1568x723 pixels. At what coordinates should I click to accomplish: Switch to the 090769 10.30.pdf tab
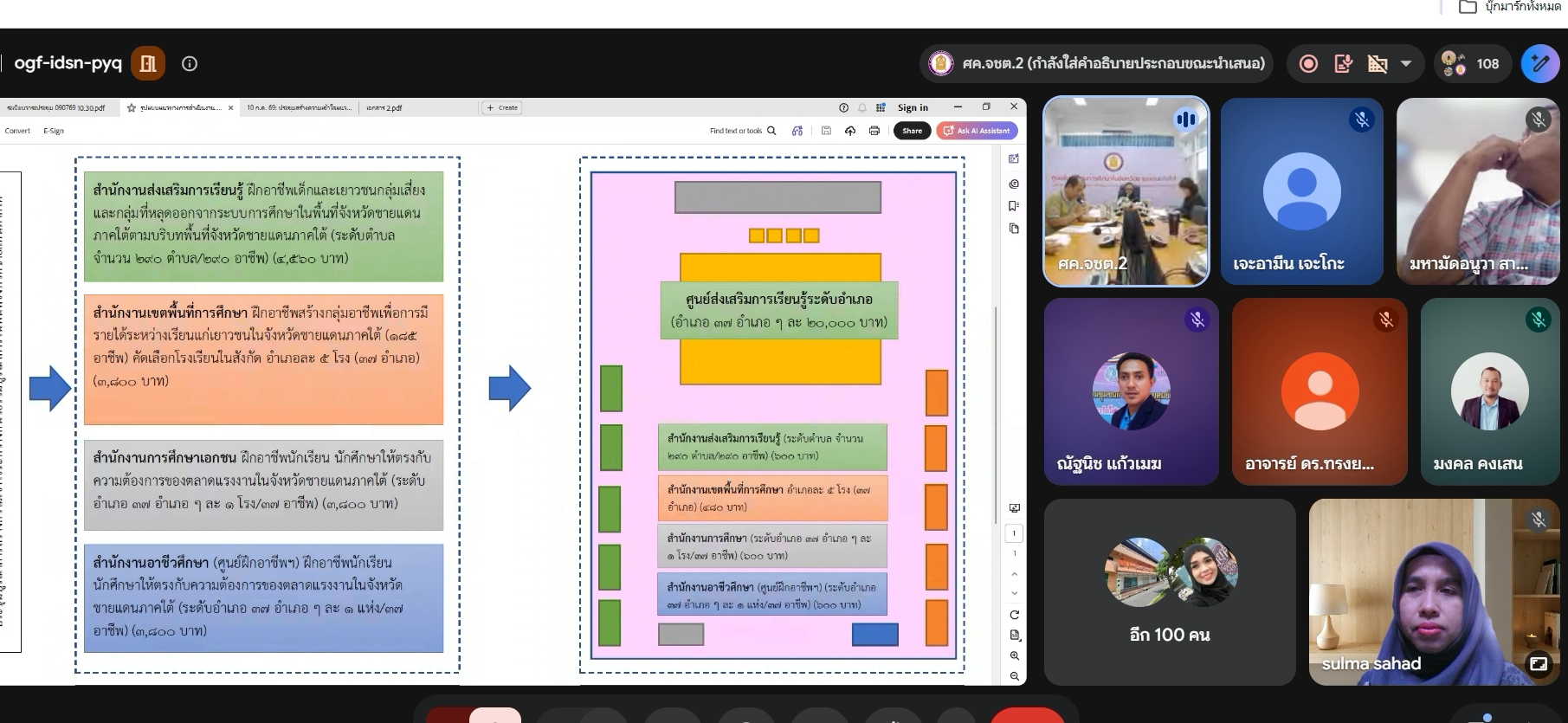(x=55, y=108)
